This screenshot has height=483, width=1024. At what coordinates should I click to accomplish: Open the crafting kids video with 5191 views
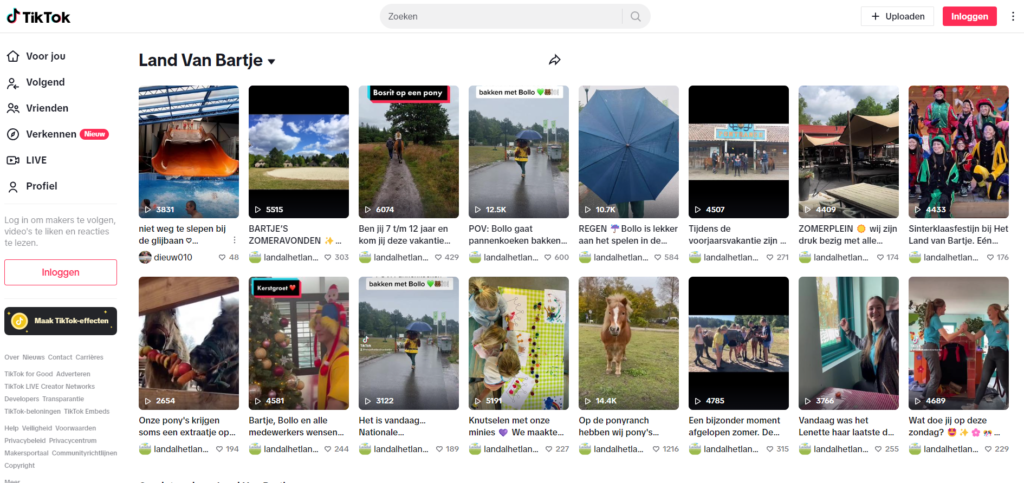pos(519,343)
